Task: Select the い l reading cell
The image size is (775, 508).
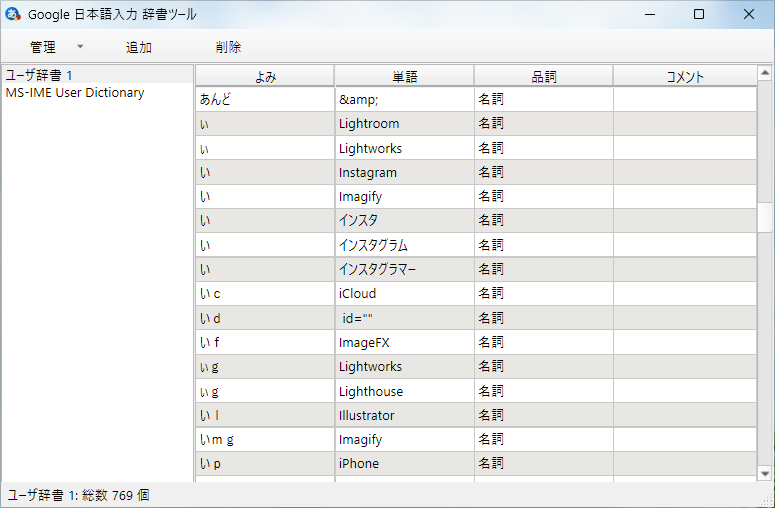Action: pos(265,415)
